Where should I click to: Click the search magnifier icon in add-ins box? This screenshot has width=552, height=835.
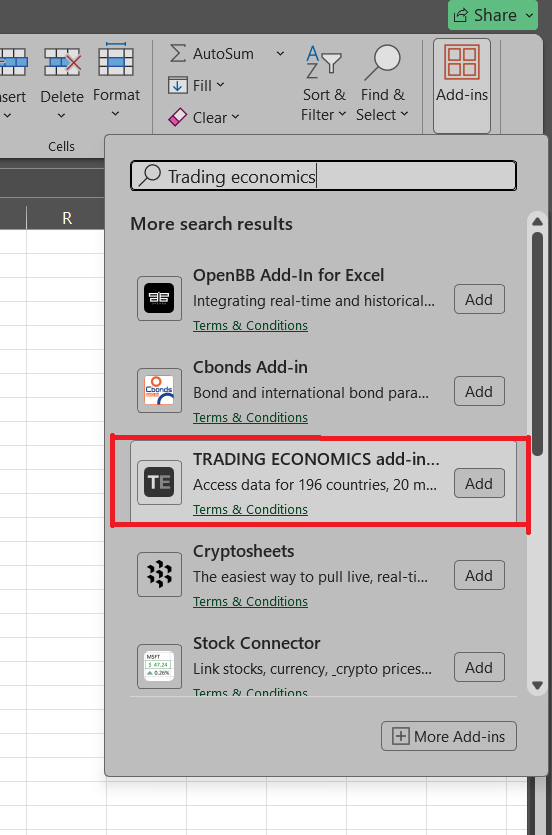[x=150, y=175]
